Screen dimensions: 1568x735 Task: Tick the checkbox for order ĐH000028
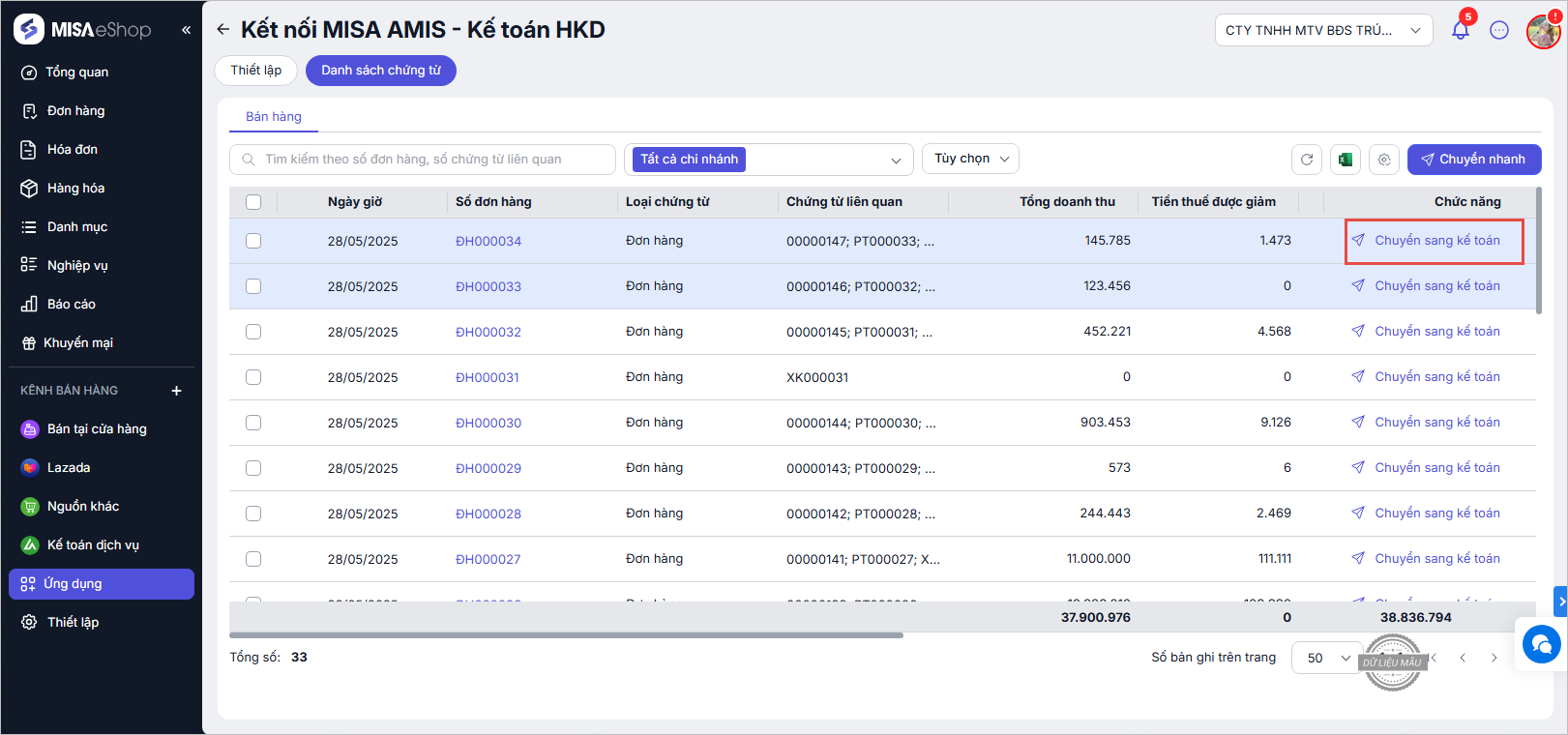(253, 514)
